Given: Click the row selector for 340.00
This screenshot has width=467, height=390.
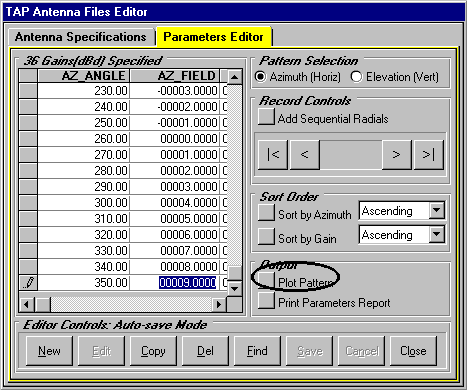Looking at the screenshot, I should point(28,267).
